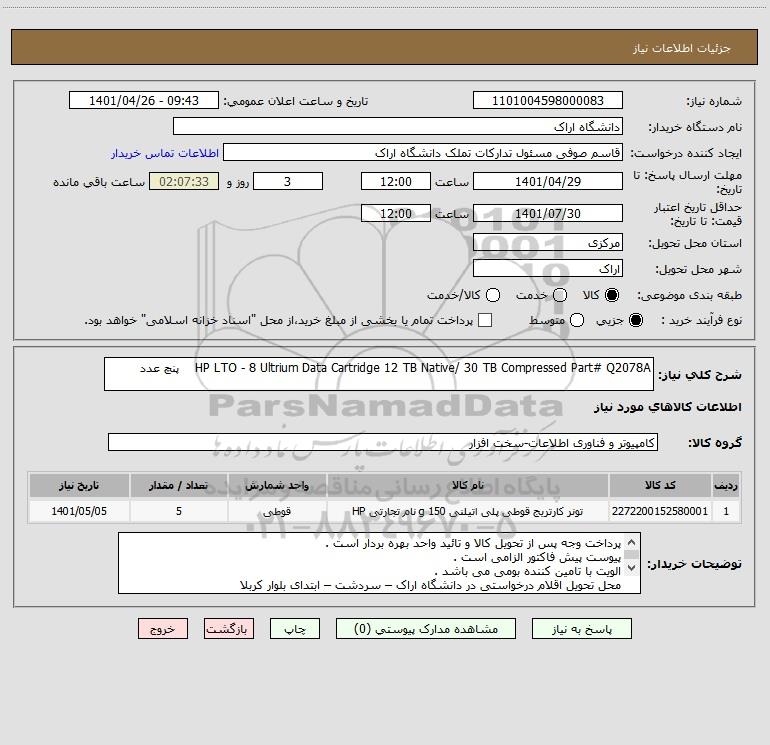
Task: Click the validity time 12:00 field beside 1401/07/30
Action: click(x=396, y=213)
